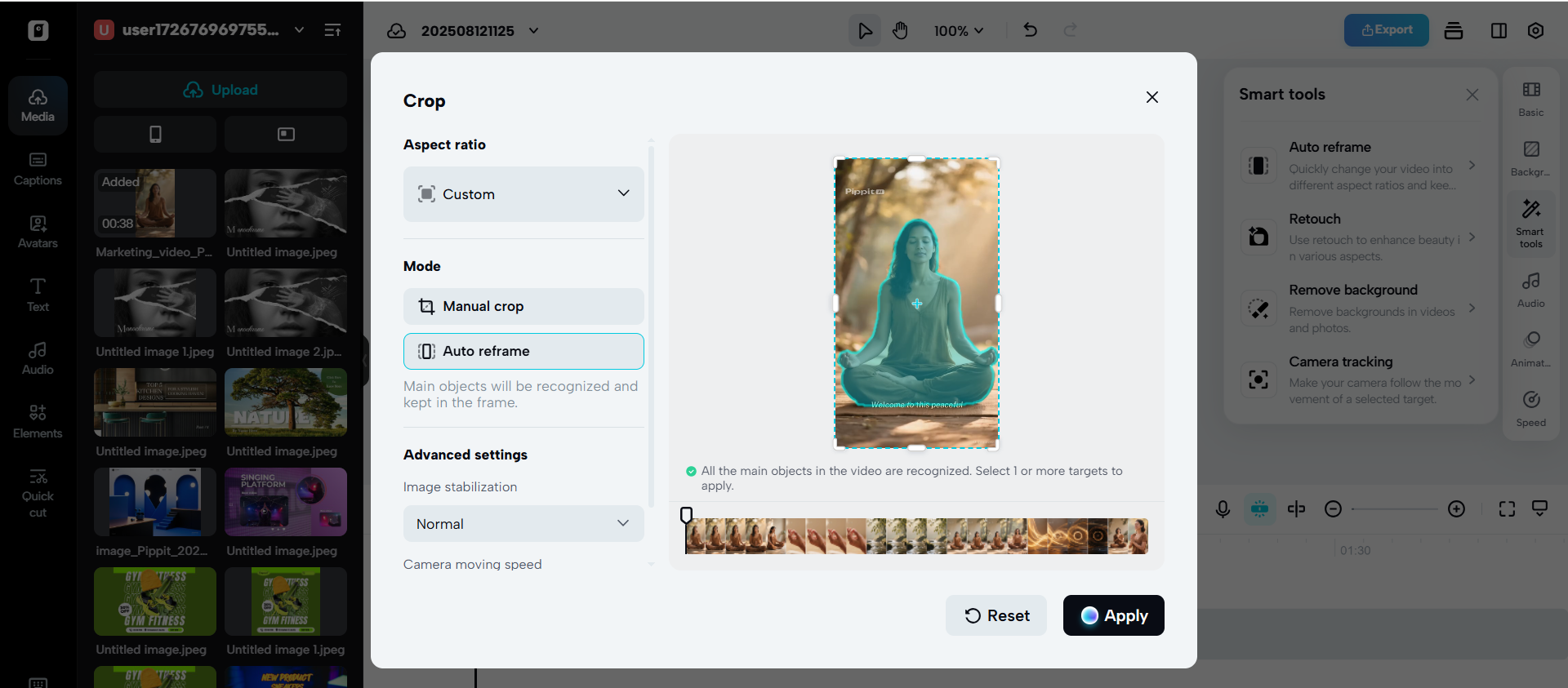Open the Text panel
This screenshot has width=1568, height=688.
click(38, 295)
